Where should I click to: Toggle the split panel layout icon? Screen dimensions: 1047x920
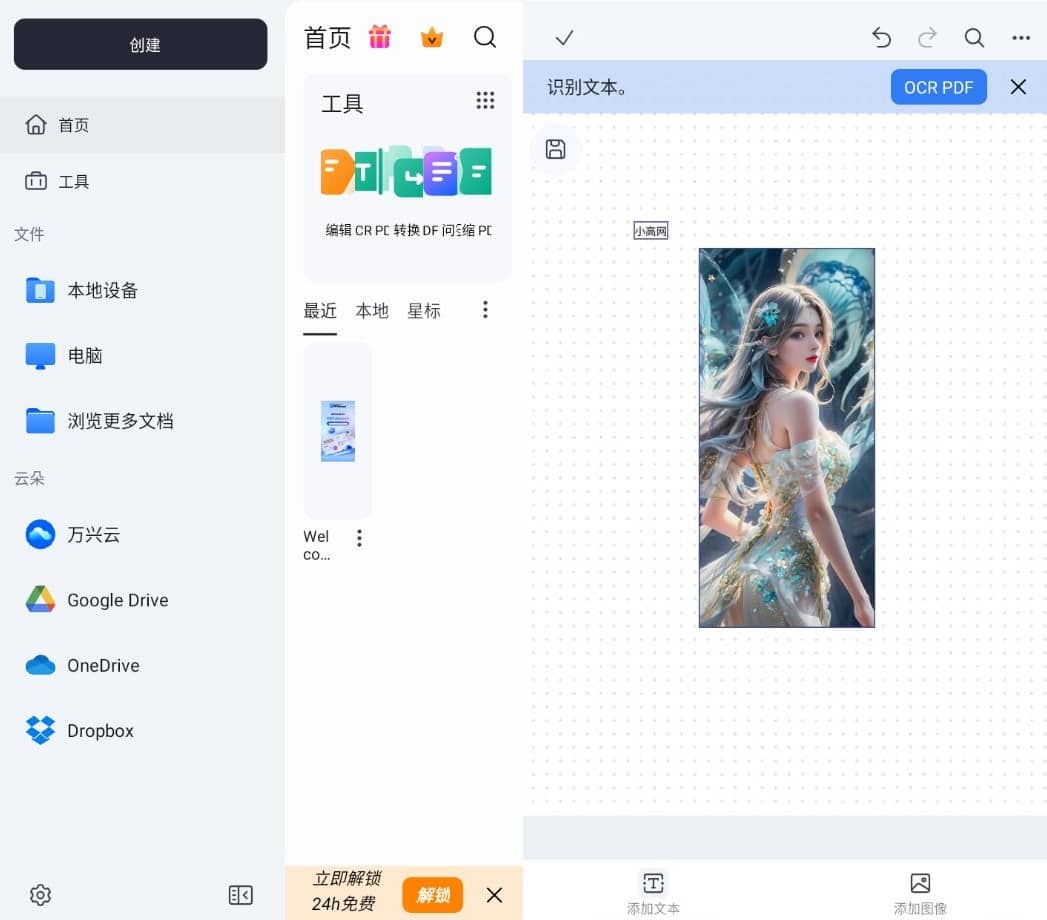pos(241,895)
